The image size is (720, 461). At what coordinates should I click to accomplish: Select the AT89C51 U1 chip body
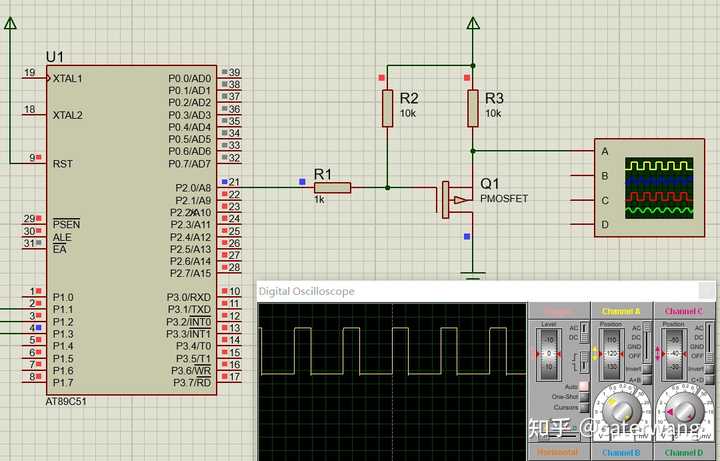[x=131, y=230]
